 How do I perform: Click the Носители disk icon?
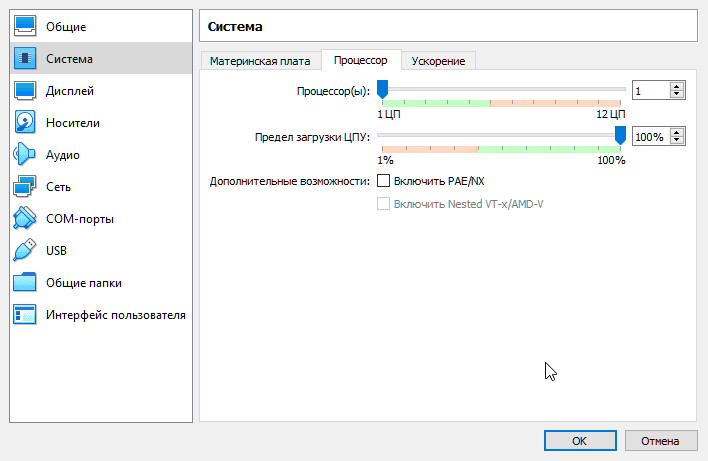pos(25,123)
